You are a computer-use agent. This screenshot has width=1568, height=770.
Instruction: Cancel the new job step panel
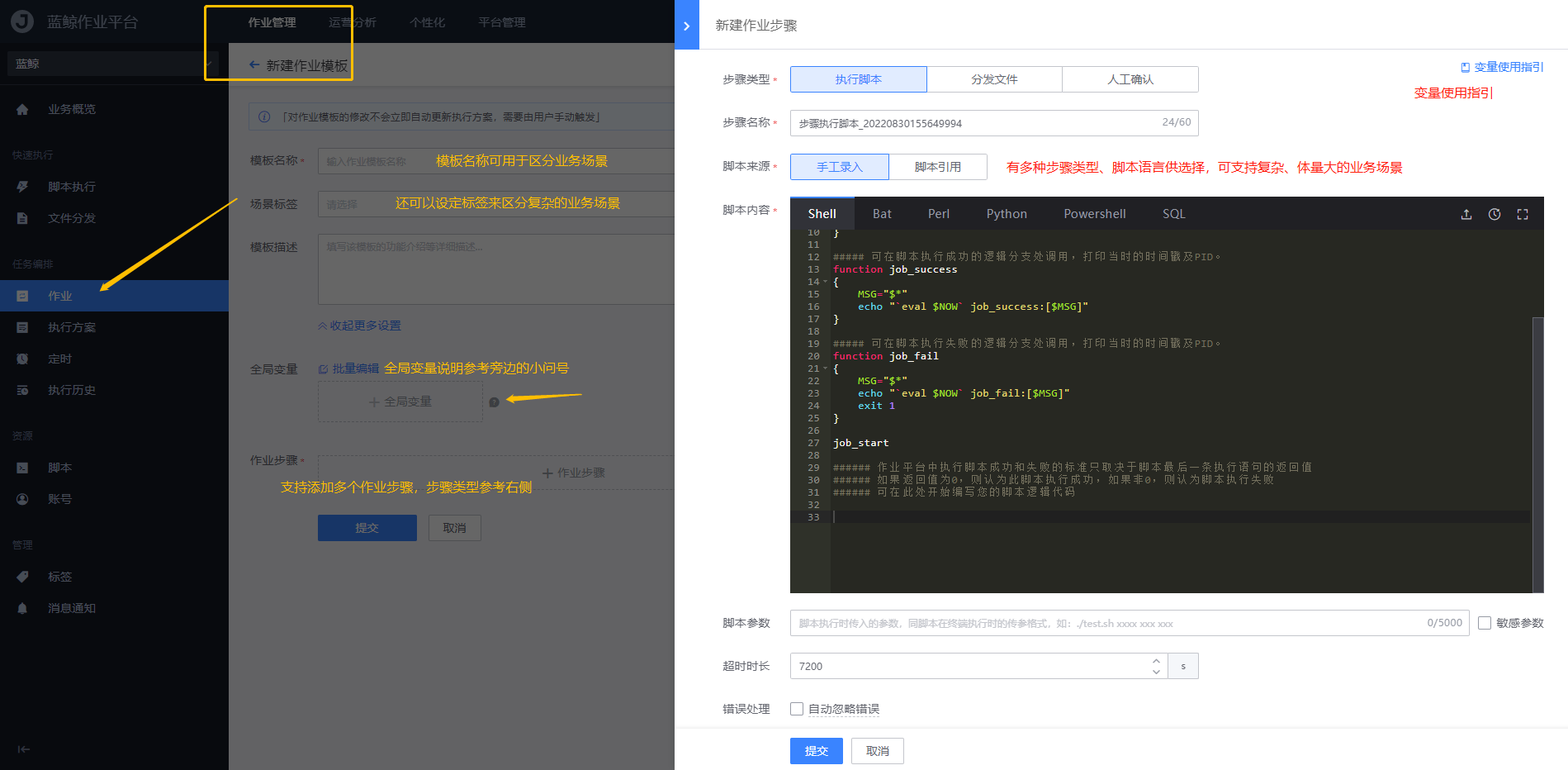878,751
